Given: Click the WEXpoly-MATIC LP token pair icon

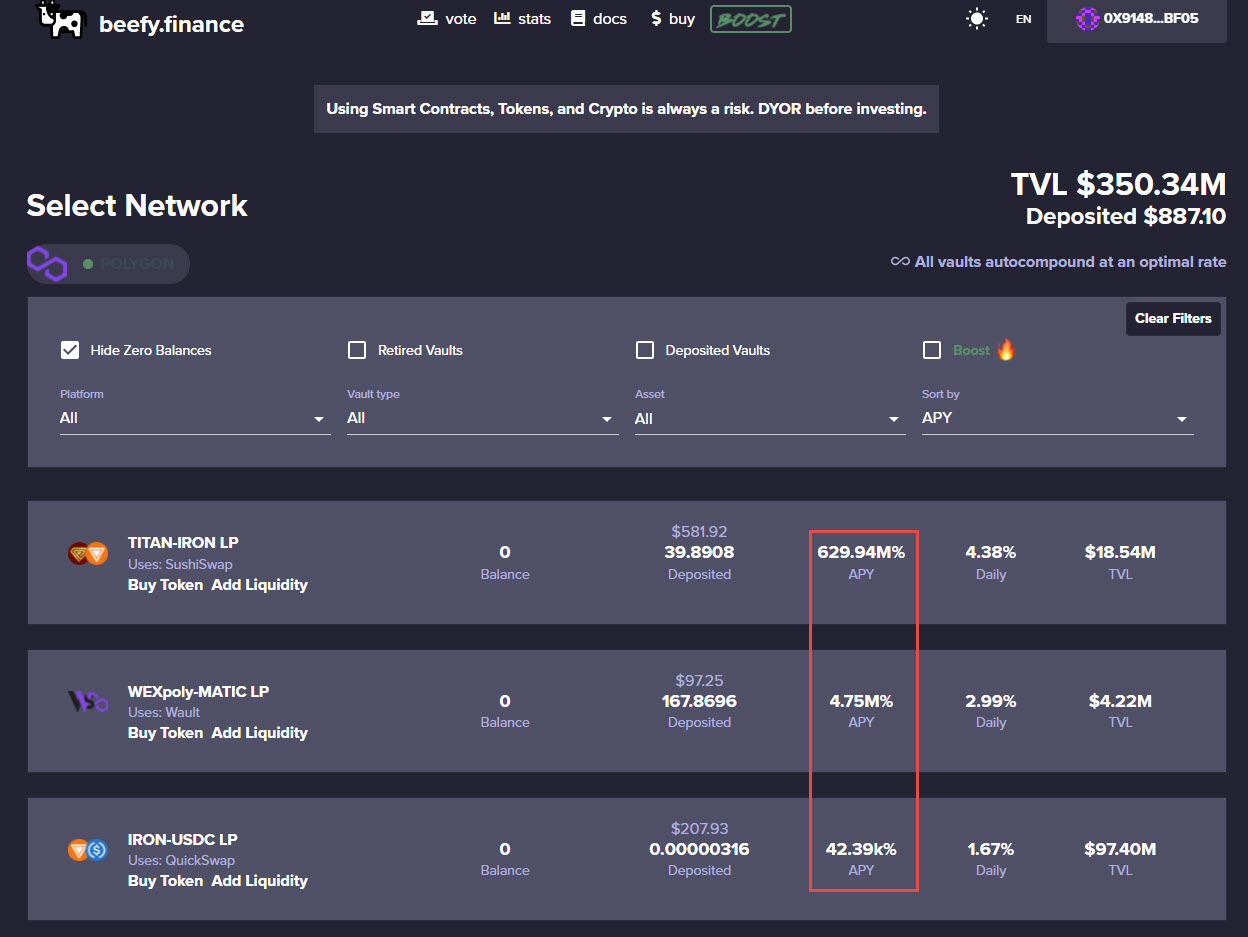Looking at the screenshot, I should pyautogui.click(x=88, y=701).
